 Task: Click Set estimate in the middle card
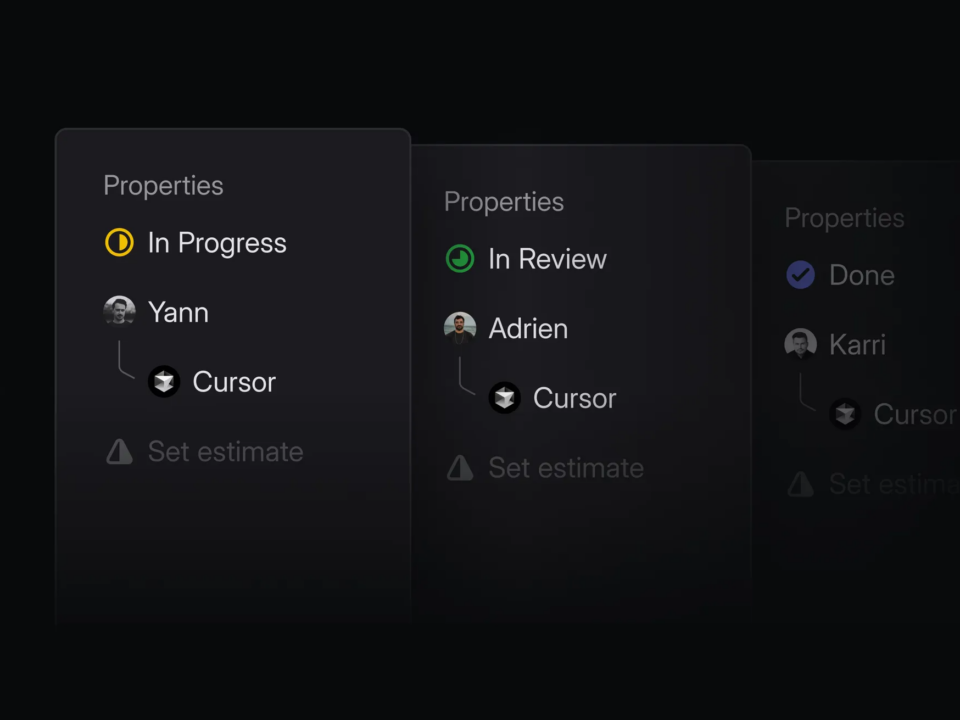[566, 468]
